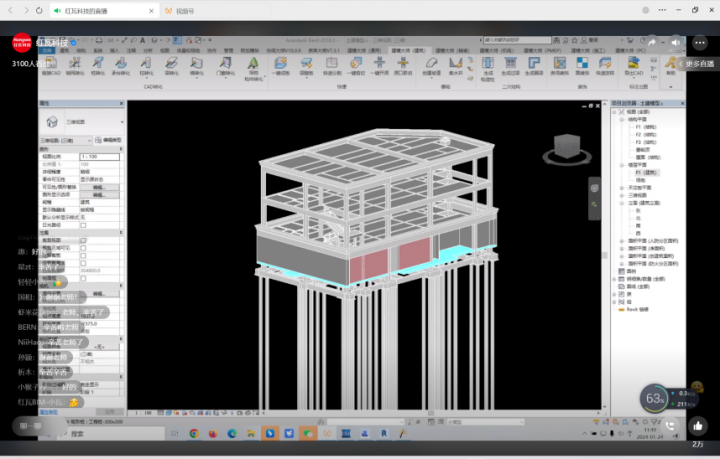Screen dimensions: 720x459
Task: Toggle the 裁剪视图 checkbox in properties
Action: pyautogui.click(x=84, y=241)
